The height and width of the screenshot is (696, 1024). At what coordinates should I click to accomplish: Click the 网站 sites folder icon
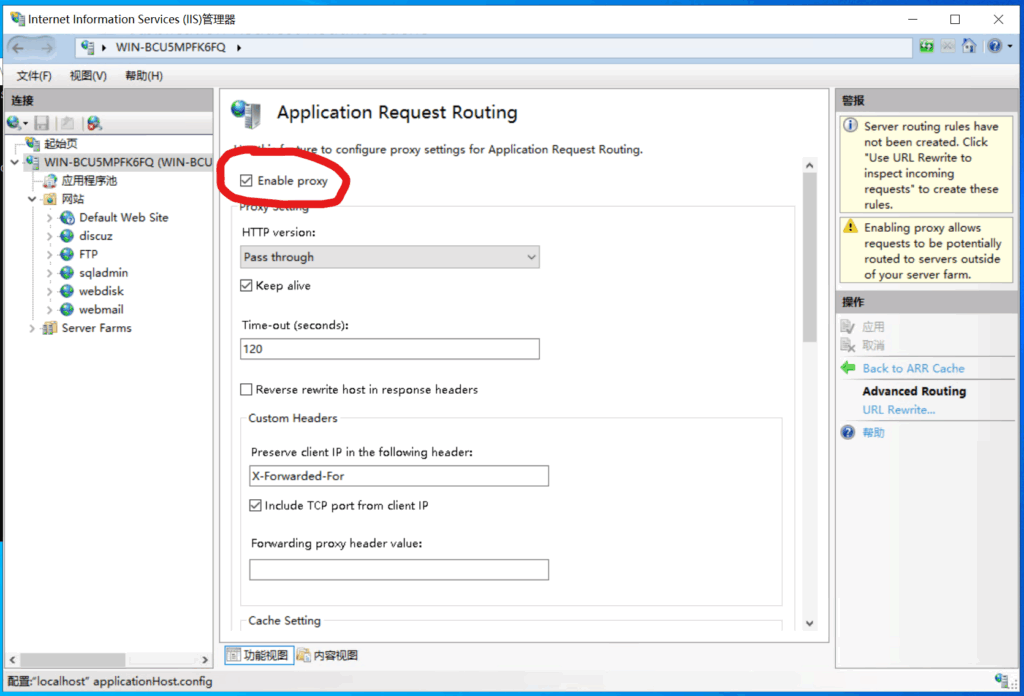[x=50, y=199]
